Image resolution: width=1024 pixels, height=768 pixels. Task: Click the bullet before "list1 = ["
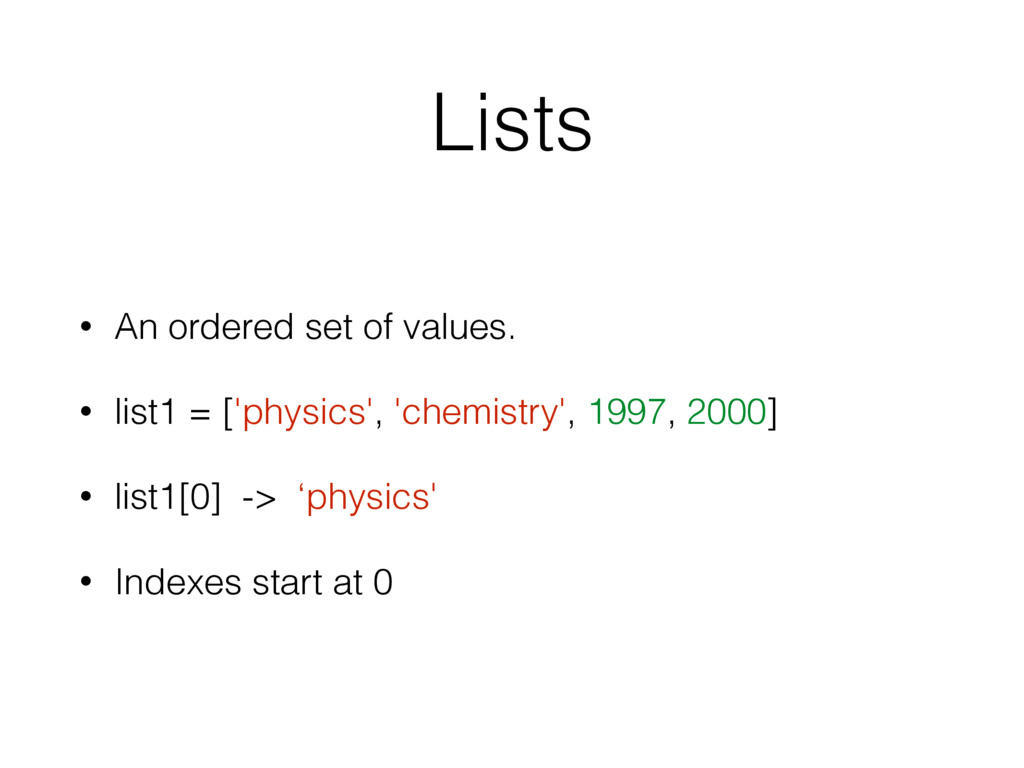point(87,412)
